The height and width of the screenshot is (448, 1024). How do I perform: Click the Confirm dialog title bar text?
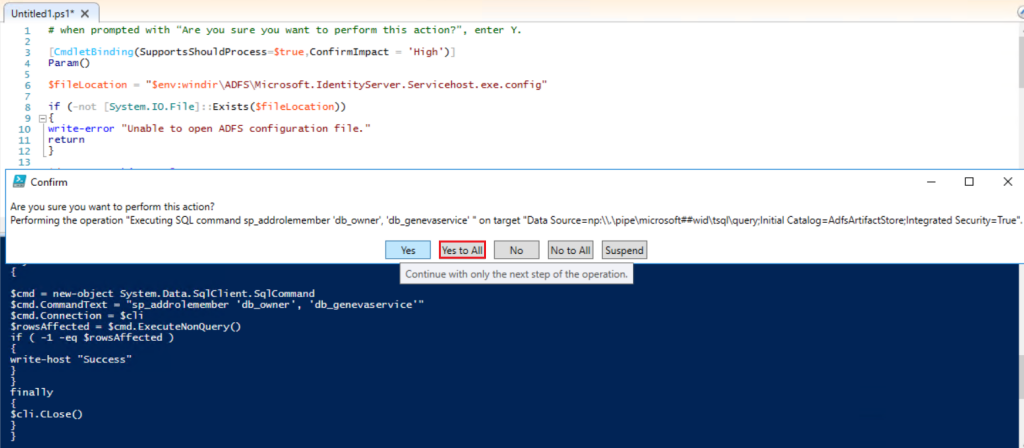[49, 182]
